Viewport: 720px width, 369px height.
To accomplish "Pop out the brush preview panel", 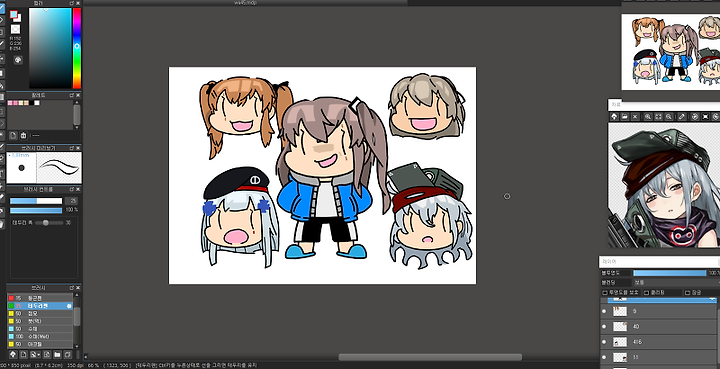I will [x=72, y=148].
